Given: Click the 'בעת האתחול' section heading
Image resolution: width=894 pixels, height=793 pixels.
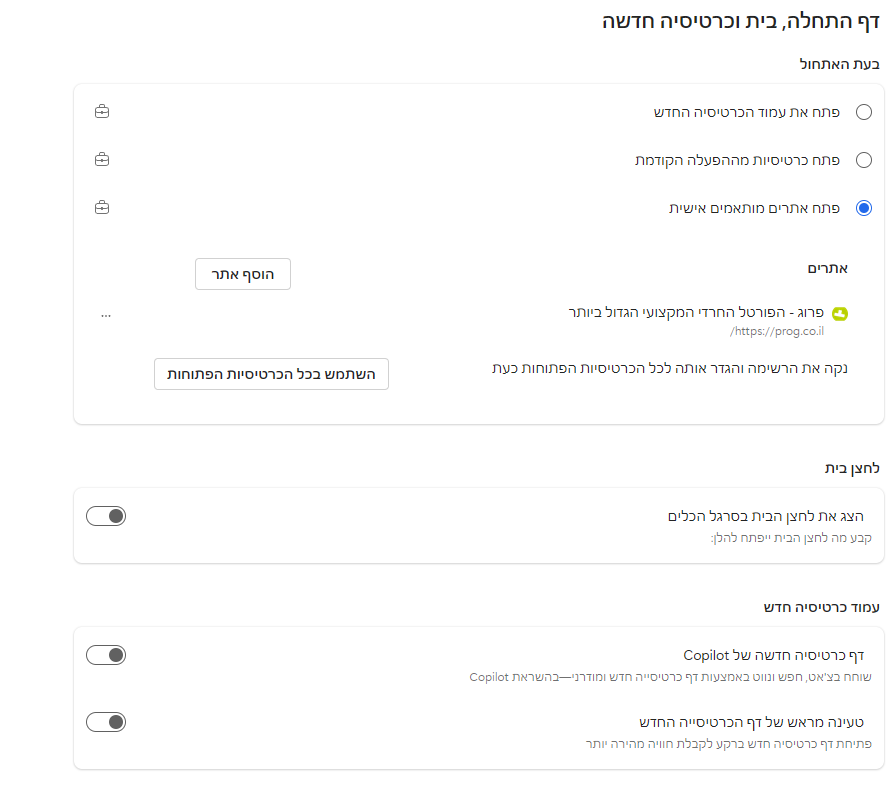Looking at the screenshot, I should coord(839,64).
